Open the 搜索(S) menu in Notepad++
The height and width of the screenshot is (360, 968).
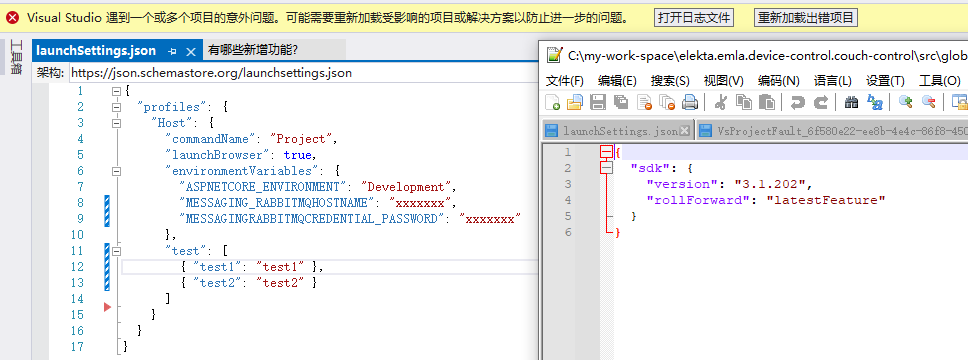(x=670, y=81)
